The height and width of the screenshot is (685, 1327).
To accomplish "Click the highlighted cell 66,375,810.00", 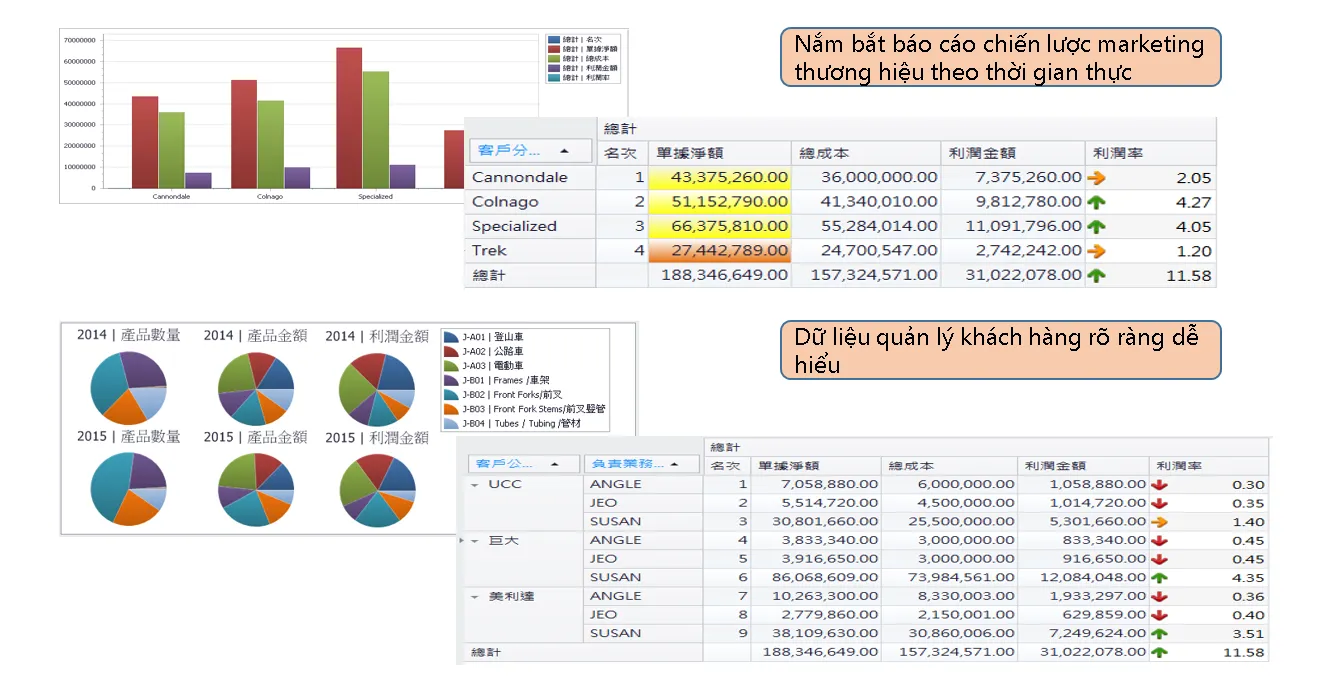I will point(719,226).
